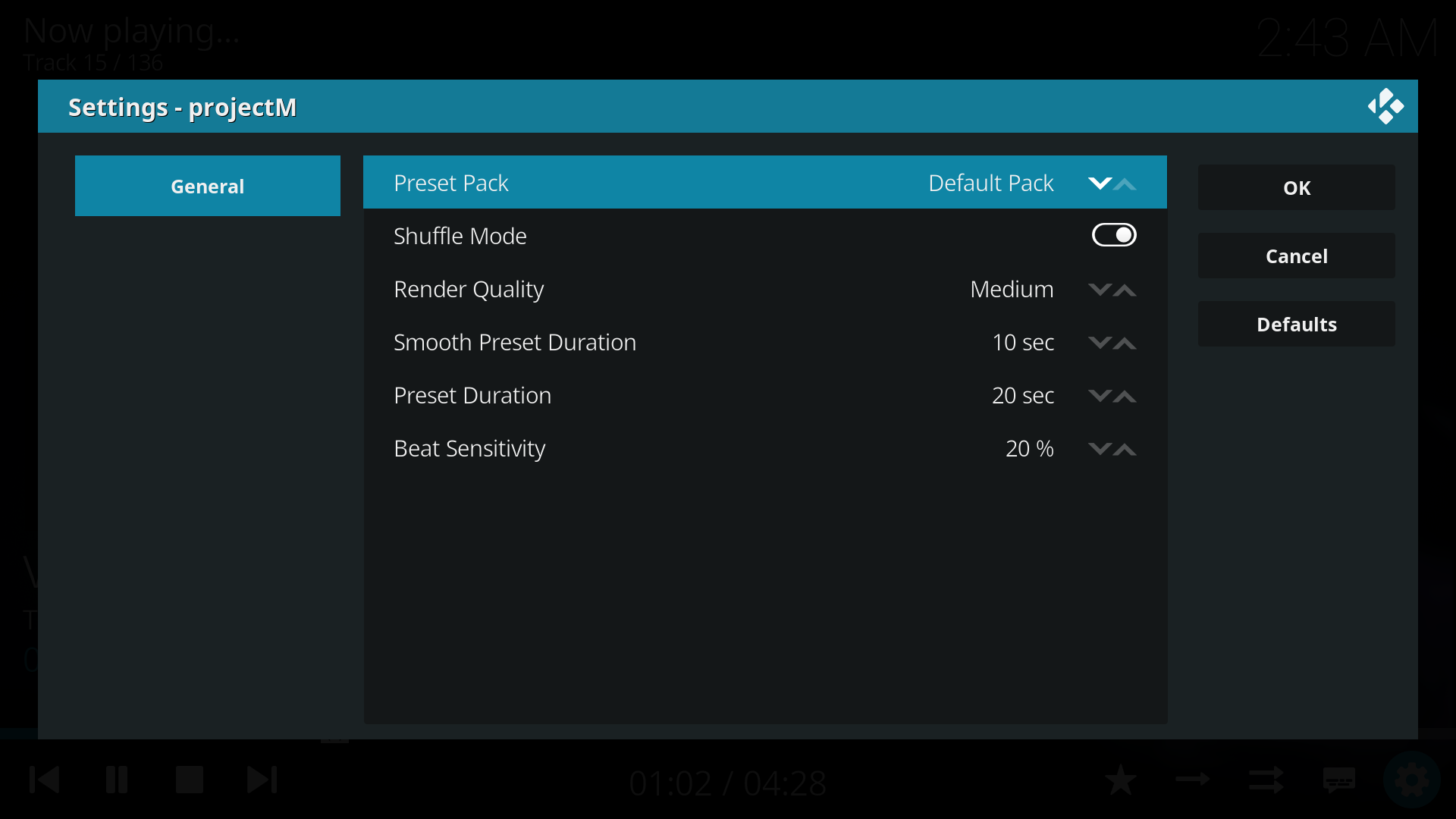Decrease Beat Sensitivity with down arrow
Viewport: 1456px width, 819px height.
[1100, 449]
